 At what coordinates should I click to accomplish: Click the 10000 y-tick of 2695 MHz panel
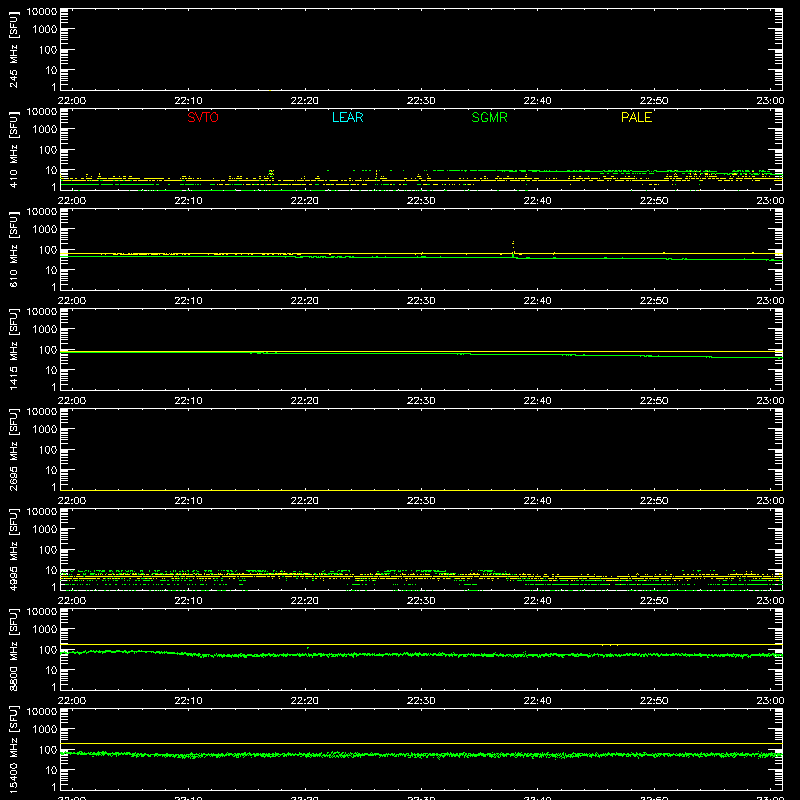coord(42,412)
